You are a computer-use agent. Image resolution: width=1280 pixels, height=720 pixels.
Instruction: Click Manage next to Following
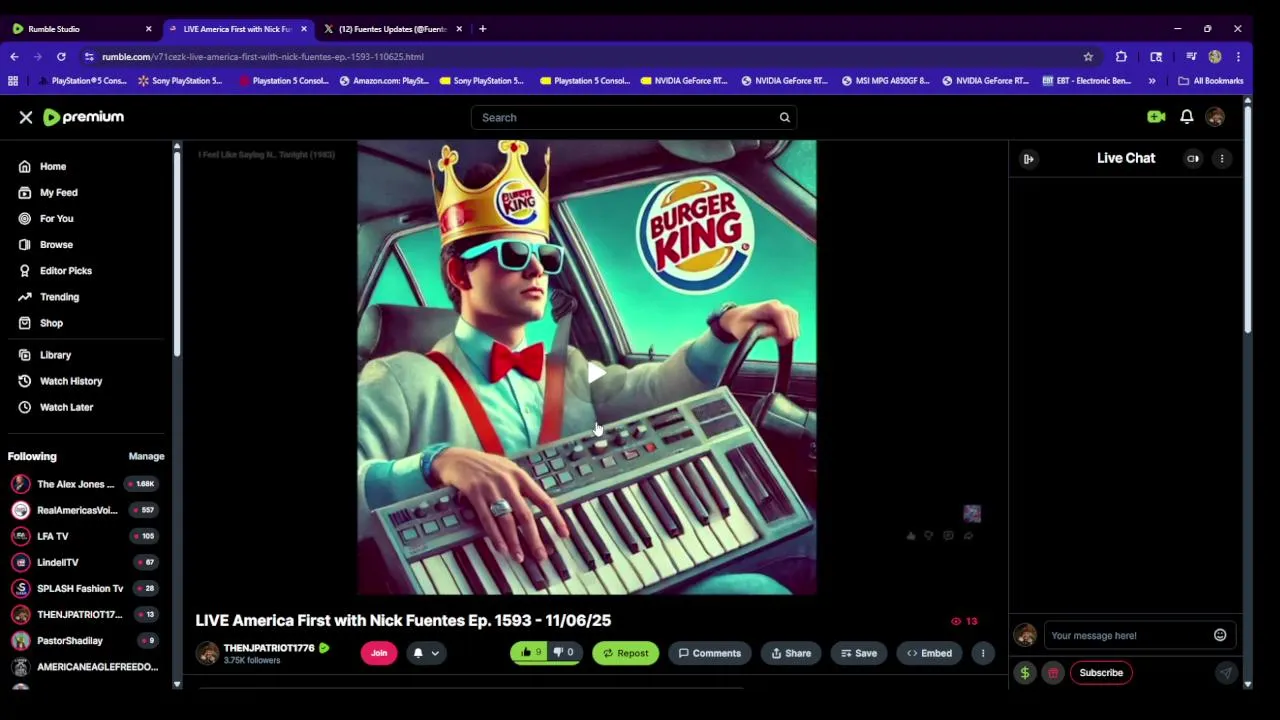point(146,456)
